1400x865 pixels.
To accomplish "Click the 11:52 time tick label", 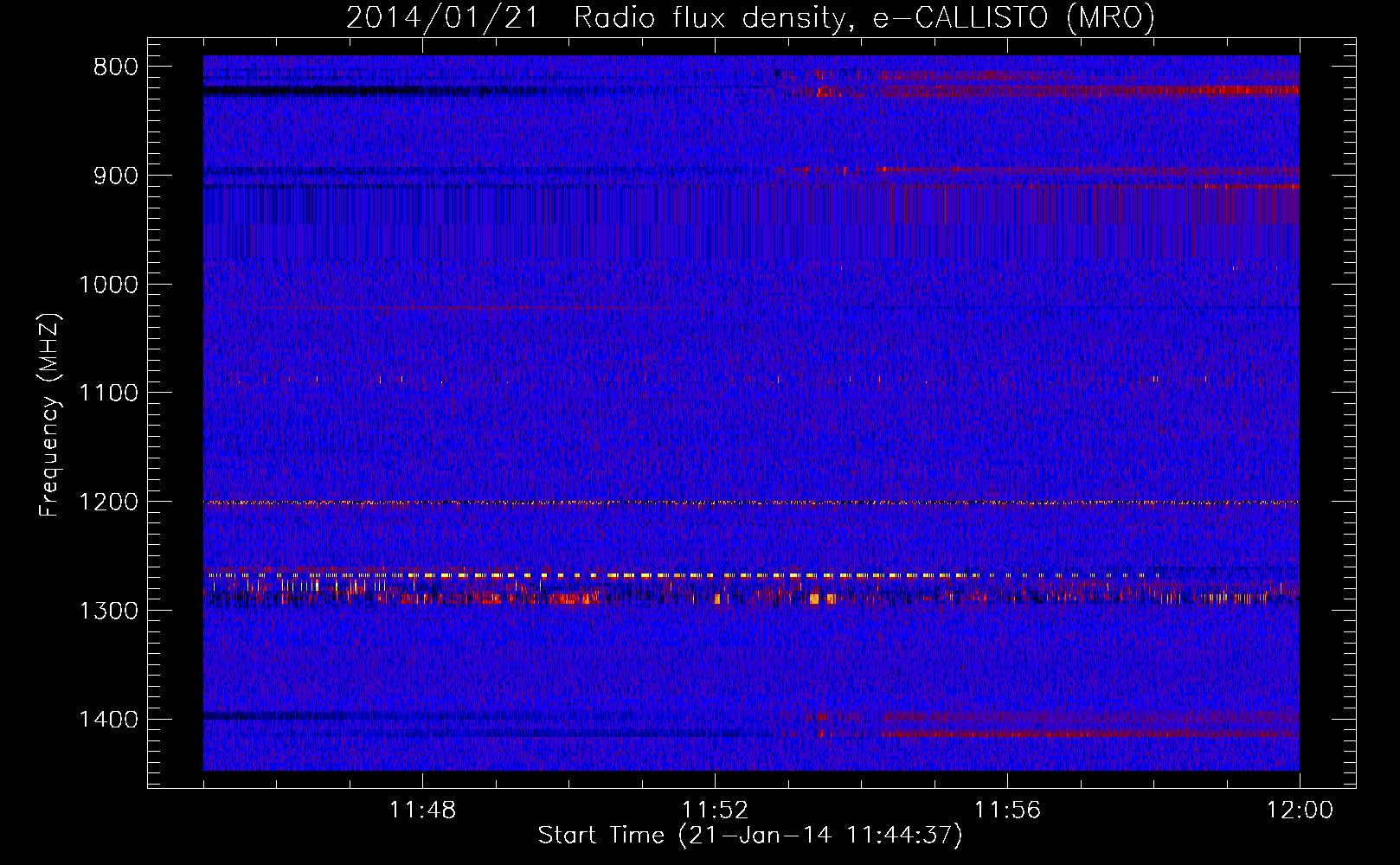I will (715, 811).
